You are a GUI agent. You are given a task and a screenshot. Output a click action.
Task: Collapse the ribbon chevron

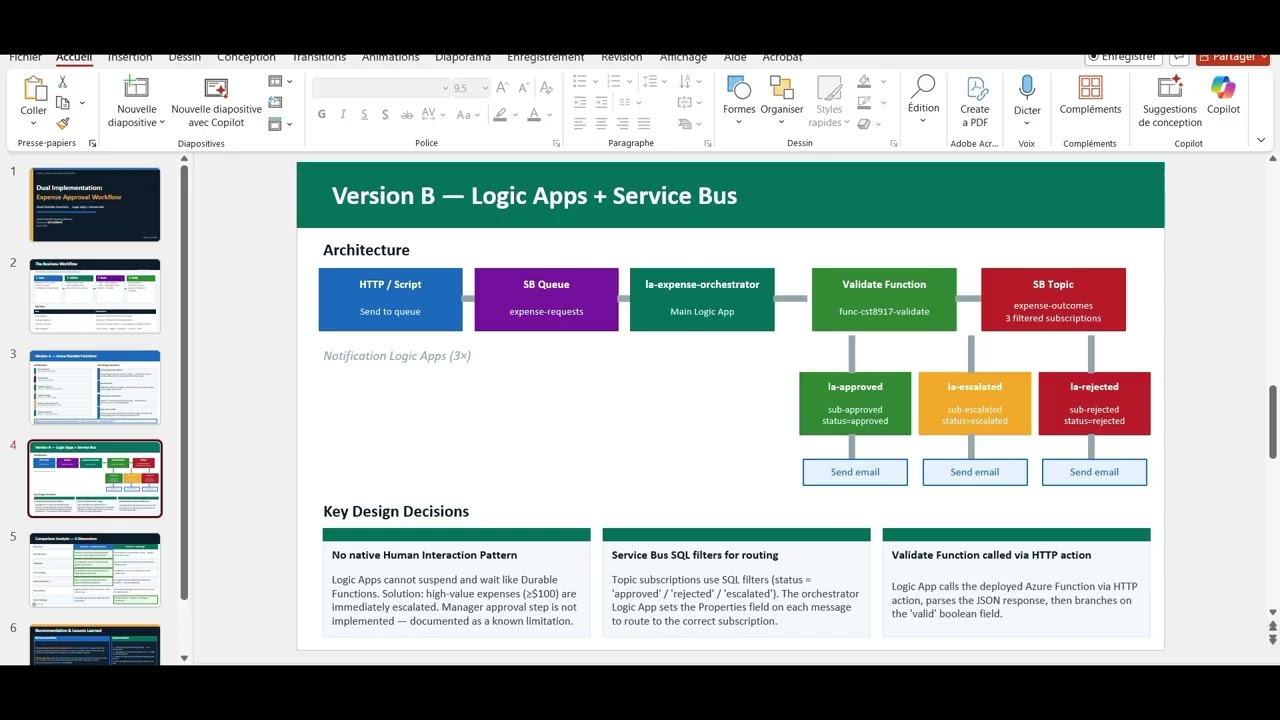click(1261, 141)
